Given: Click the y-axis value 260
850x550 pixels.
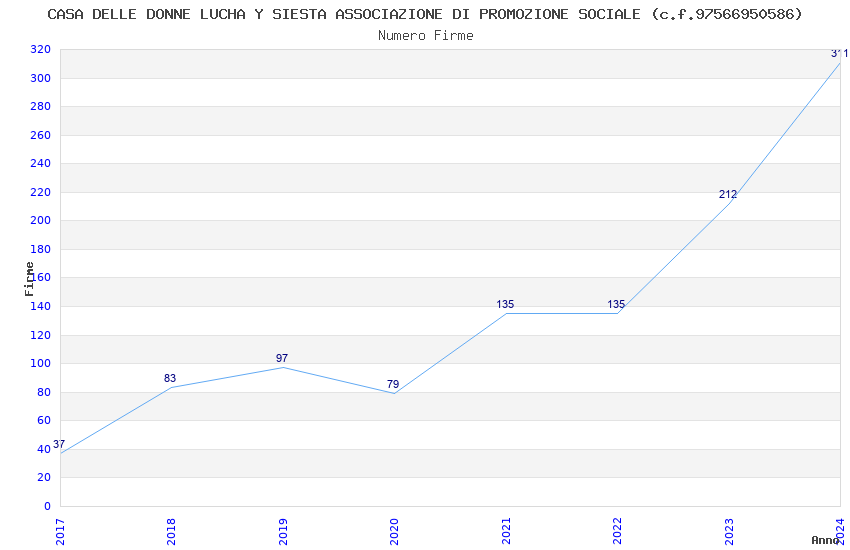Looking at the screenshot, I should click(x=40, y=135).
